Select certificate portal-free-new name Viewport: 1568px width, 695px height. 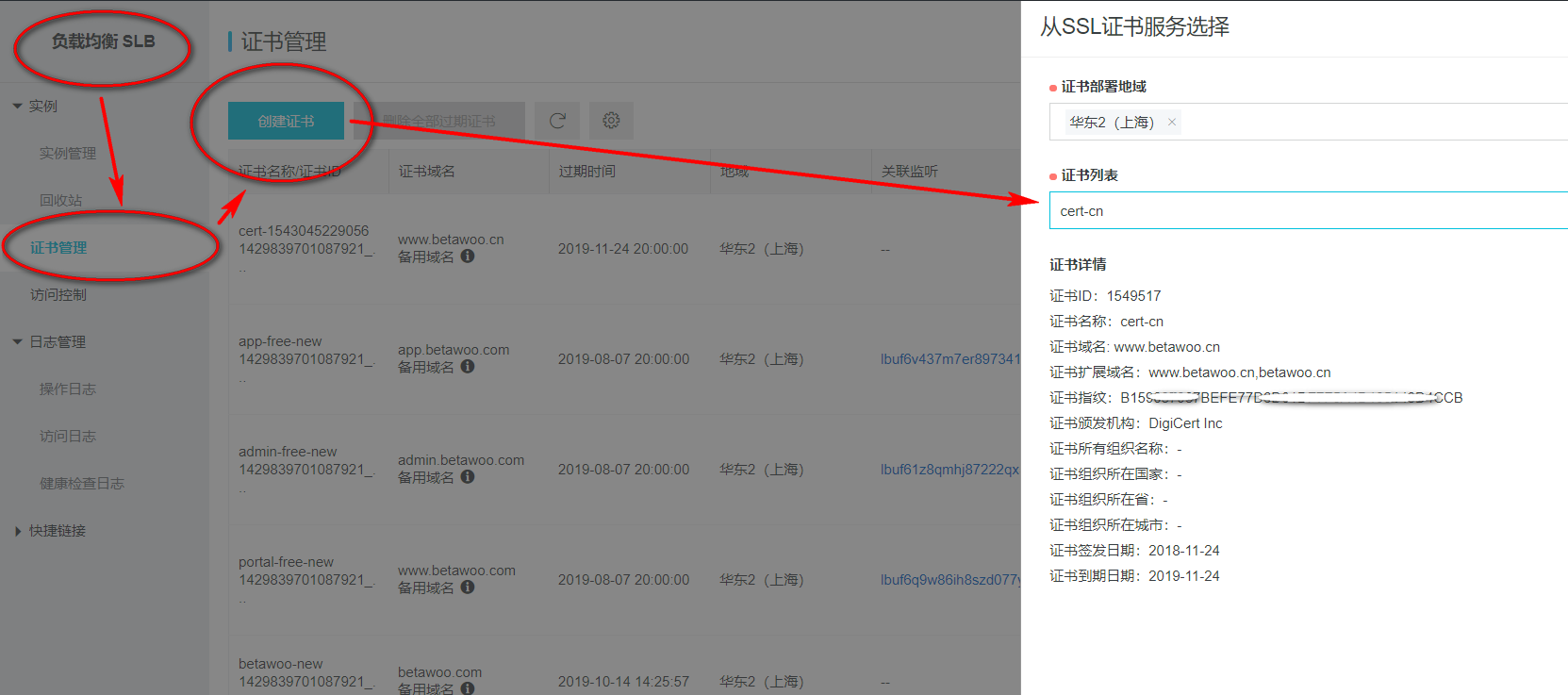pyautogui.click(x=286, y=561)
